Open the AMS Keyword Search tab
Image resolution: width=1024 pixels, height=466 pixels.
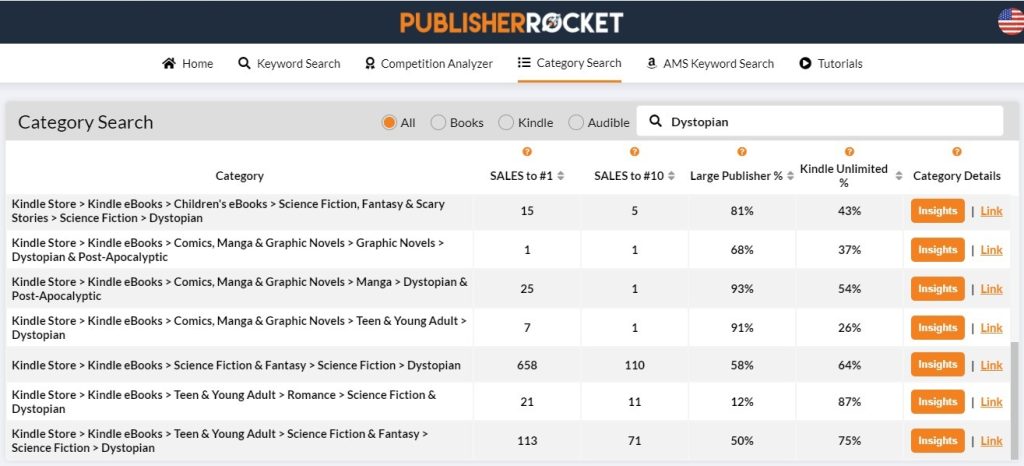coord(710,63)
